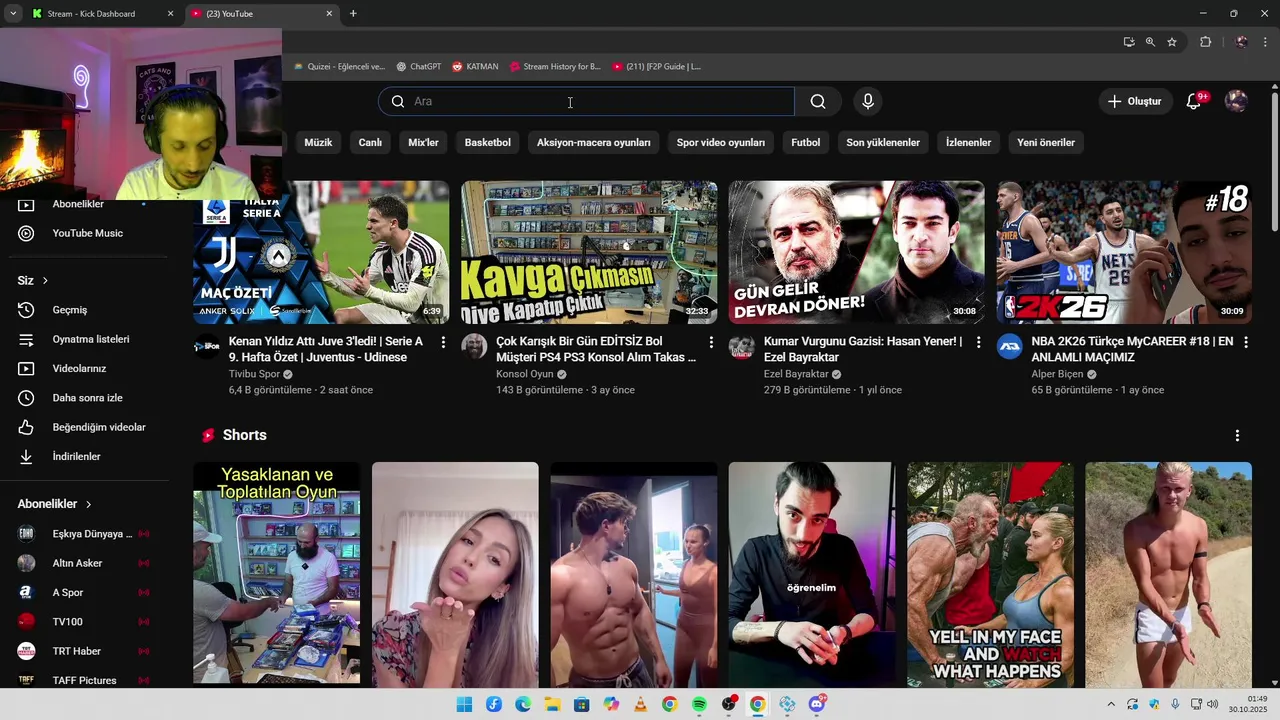The image size is (1280, 720).
Task: Open the Shorts shelf three-dot menu
Action: pos(1237,435)
